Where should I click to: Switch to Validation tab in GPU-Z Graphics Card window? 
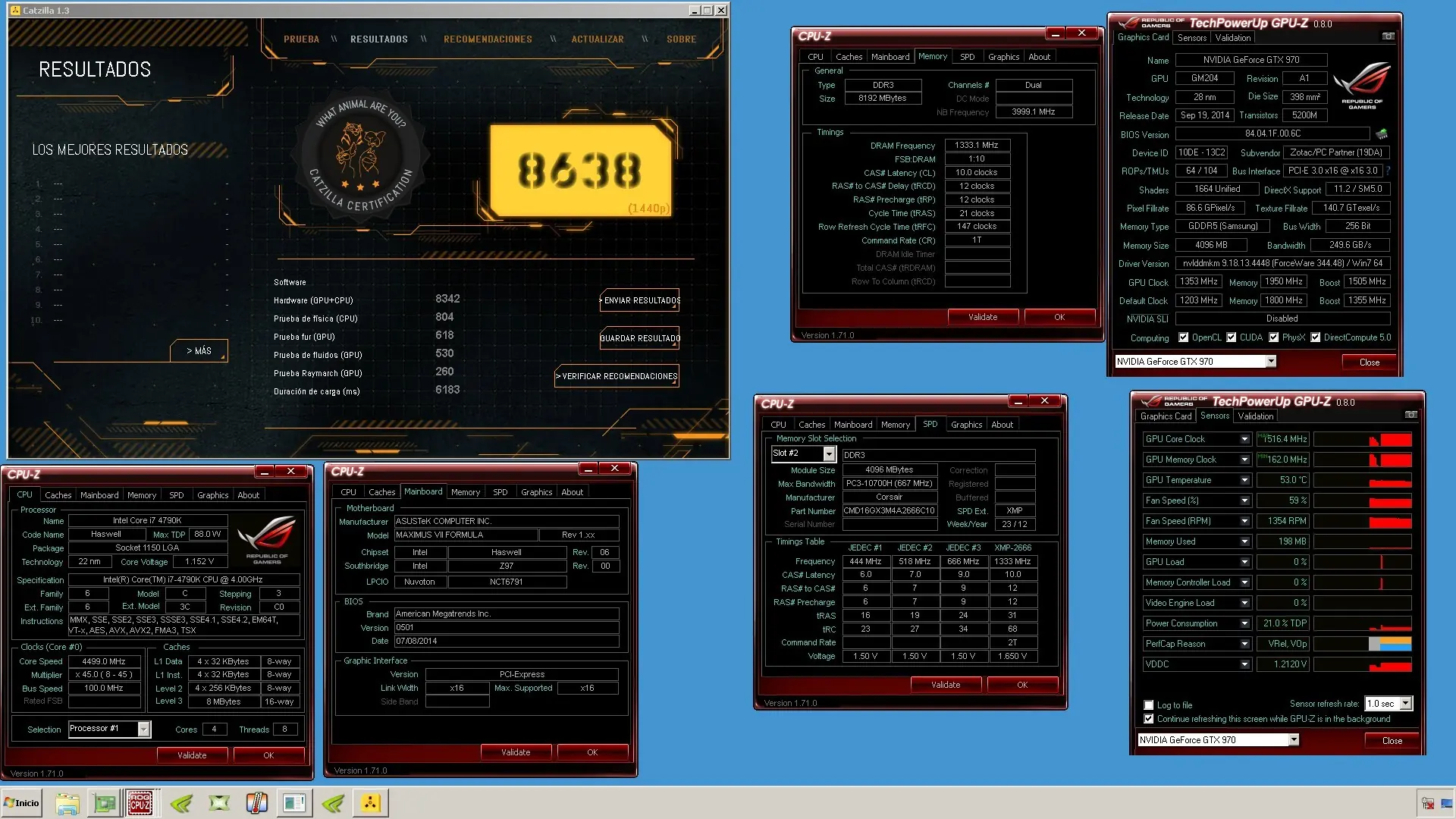pos(1232,38)
